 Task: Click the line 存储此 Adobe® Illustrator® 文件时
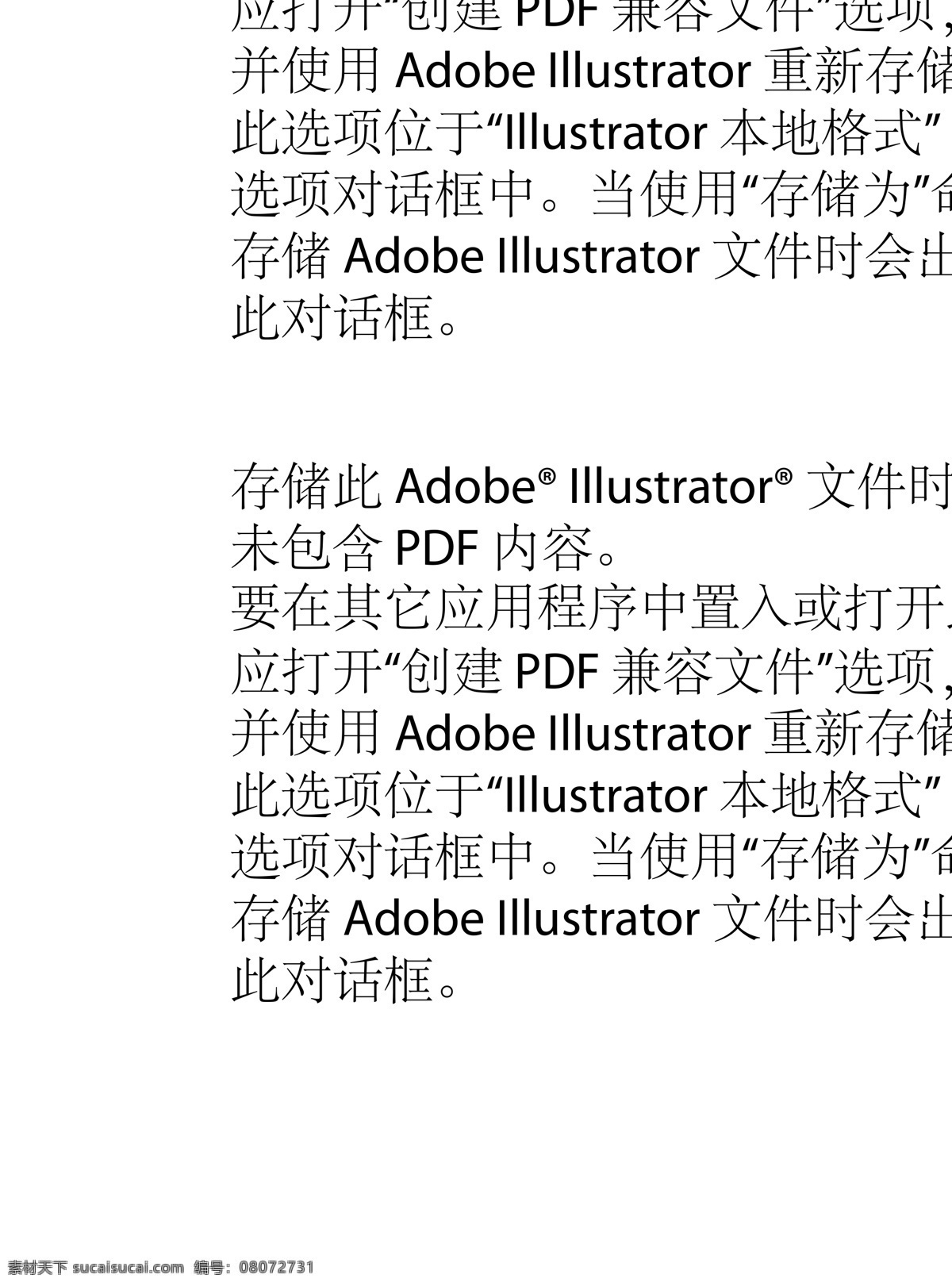pos(591,486)
